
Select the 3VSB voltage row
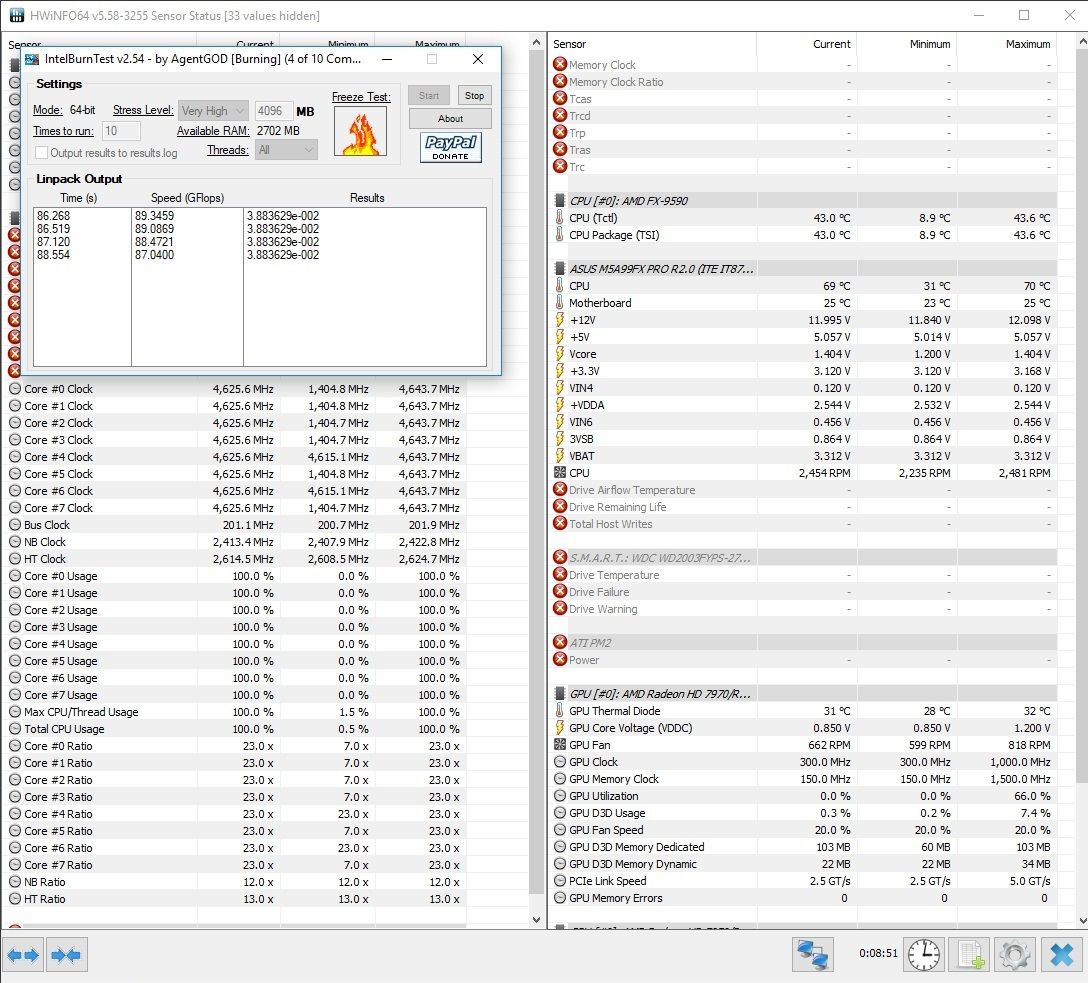(x=804, y=439)
